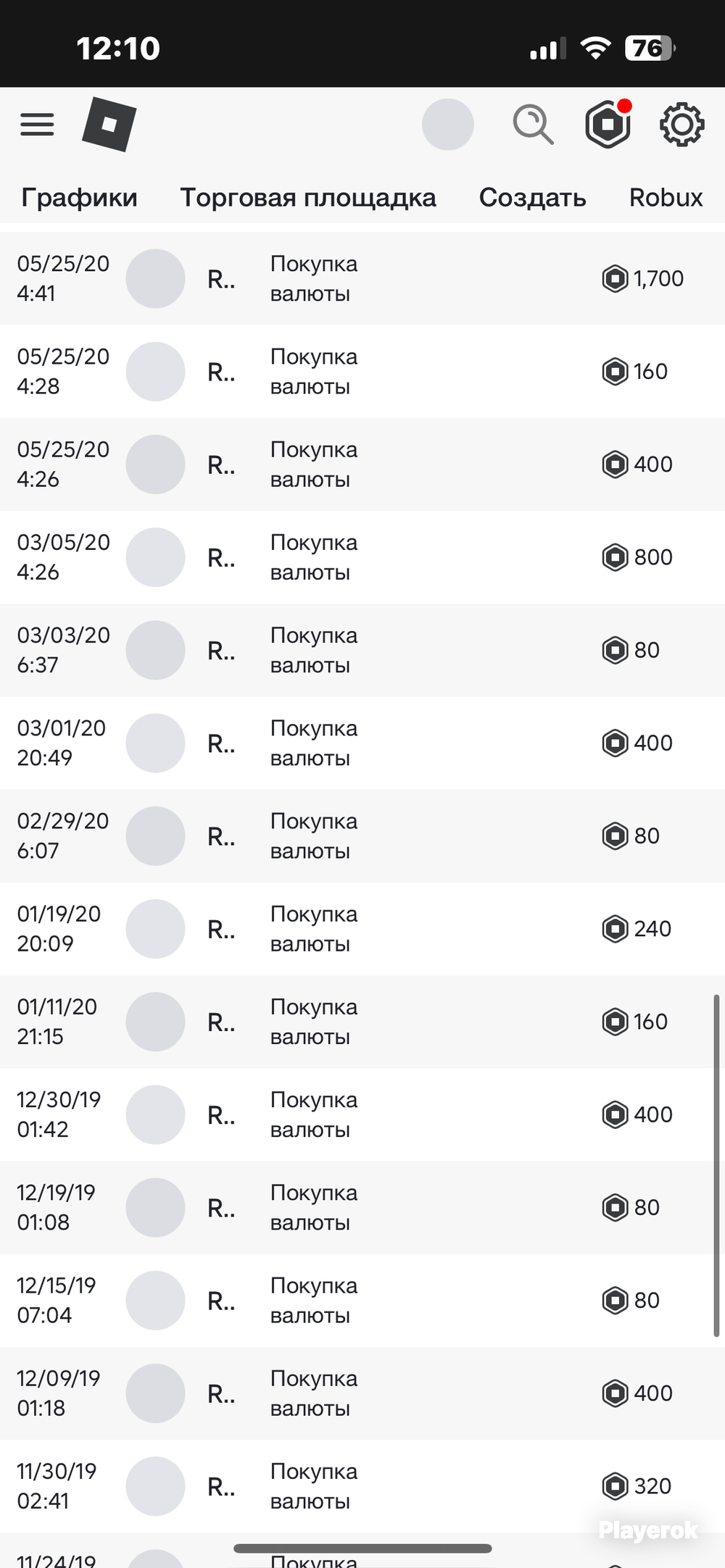
Task: Open the Robux balance icon with notification dot
Action: coord(608,124)
